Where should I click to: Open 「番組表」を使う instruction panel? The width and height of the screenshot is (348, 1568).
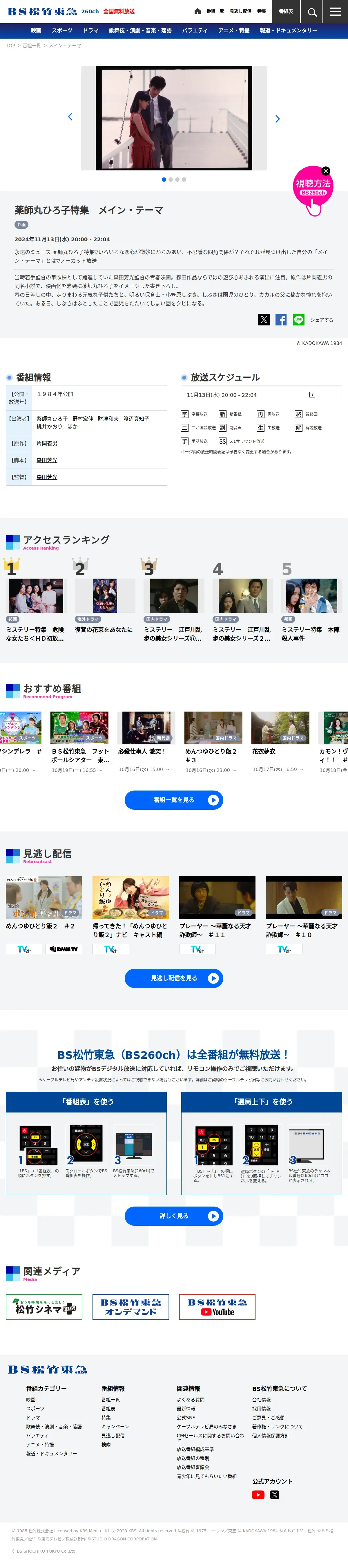pyautogui.click(x=86, y=1143)
